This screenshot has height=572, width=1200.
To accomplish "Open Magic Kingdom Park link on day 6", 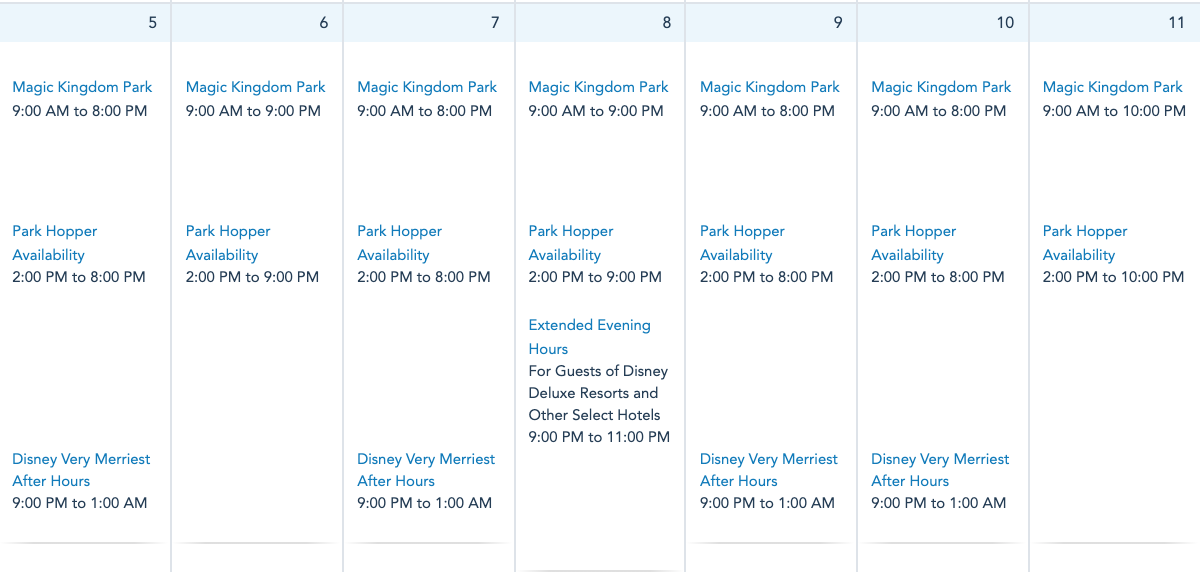I will (x=255, y=87).
